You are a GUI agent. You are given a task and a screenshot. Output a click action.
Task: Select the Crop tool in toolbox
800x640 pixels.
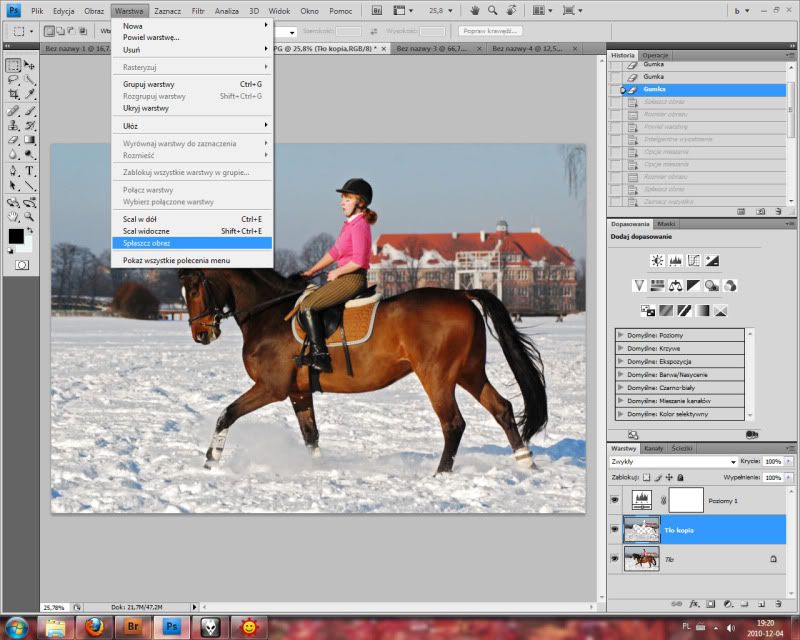point(14,94)
